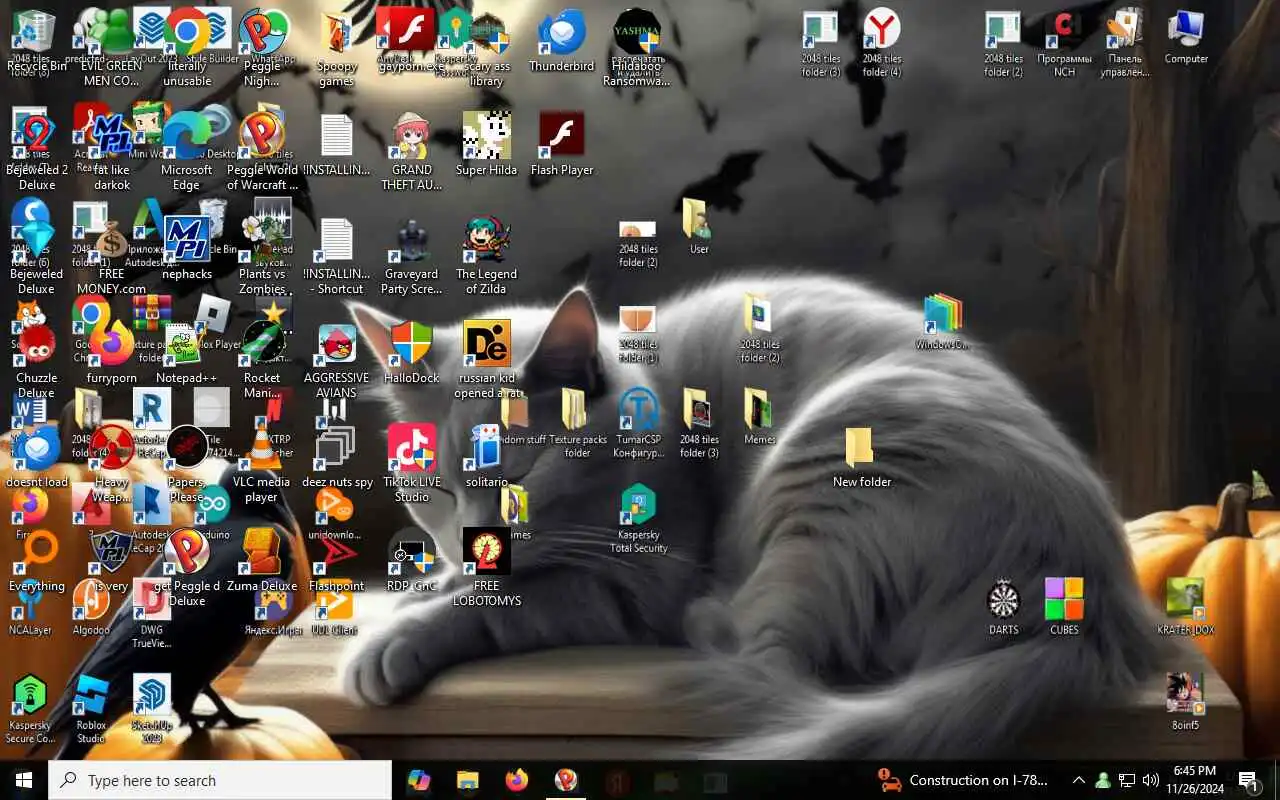Image resolution: width=1280 pixels, height=800 pixels.
Task: Click the green person tray icon
Action: (x=1103, y=780)
